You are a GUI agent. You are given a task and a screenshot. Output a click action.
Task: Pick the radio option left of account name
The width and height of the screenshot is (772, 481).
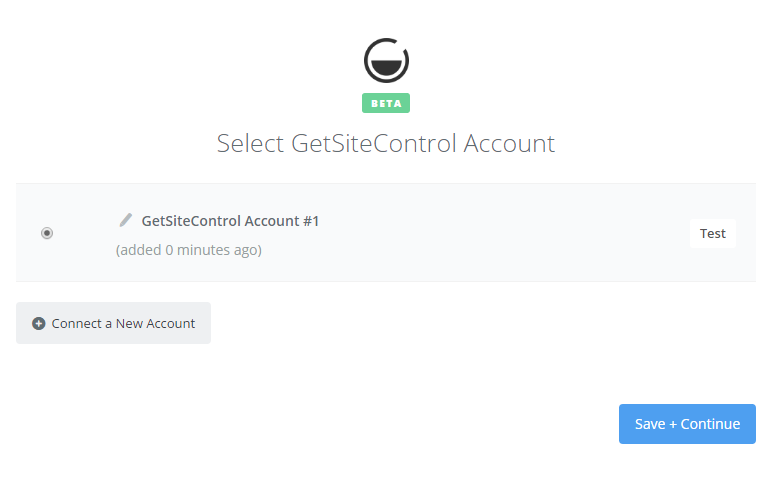click(x=47, y=233)
